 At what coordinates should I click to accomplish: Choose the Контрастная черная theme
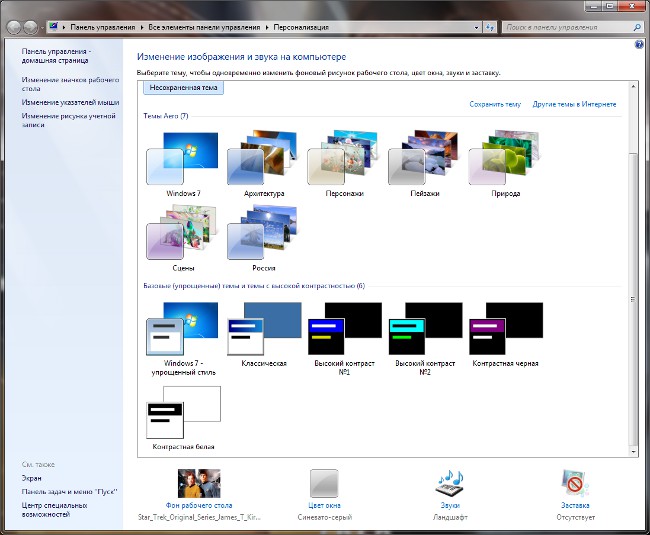505,335
